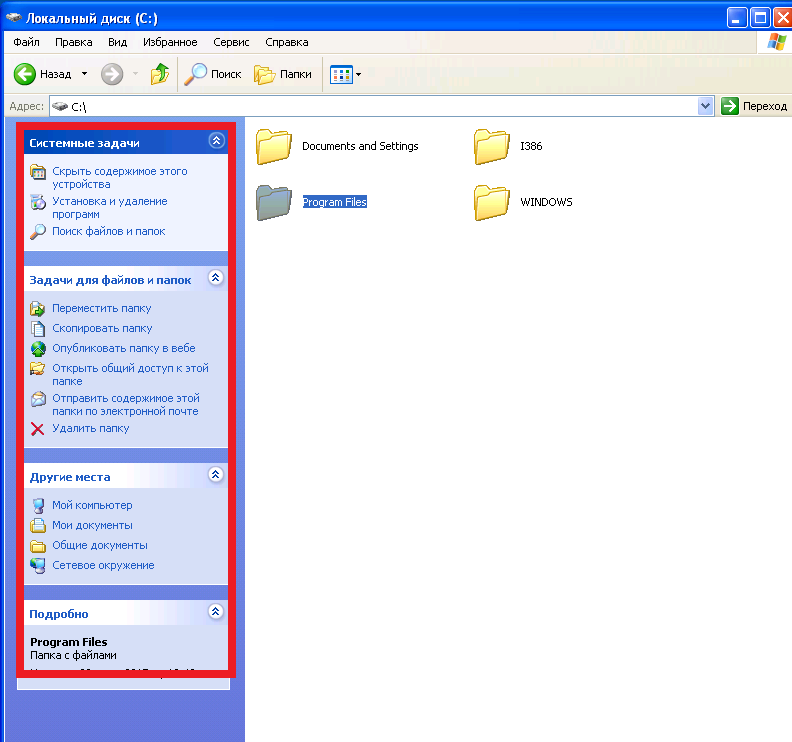Click the grayed Forward arrow button
792x742 pixels.
112,74
